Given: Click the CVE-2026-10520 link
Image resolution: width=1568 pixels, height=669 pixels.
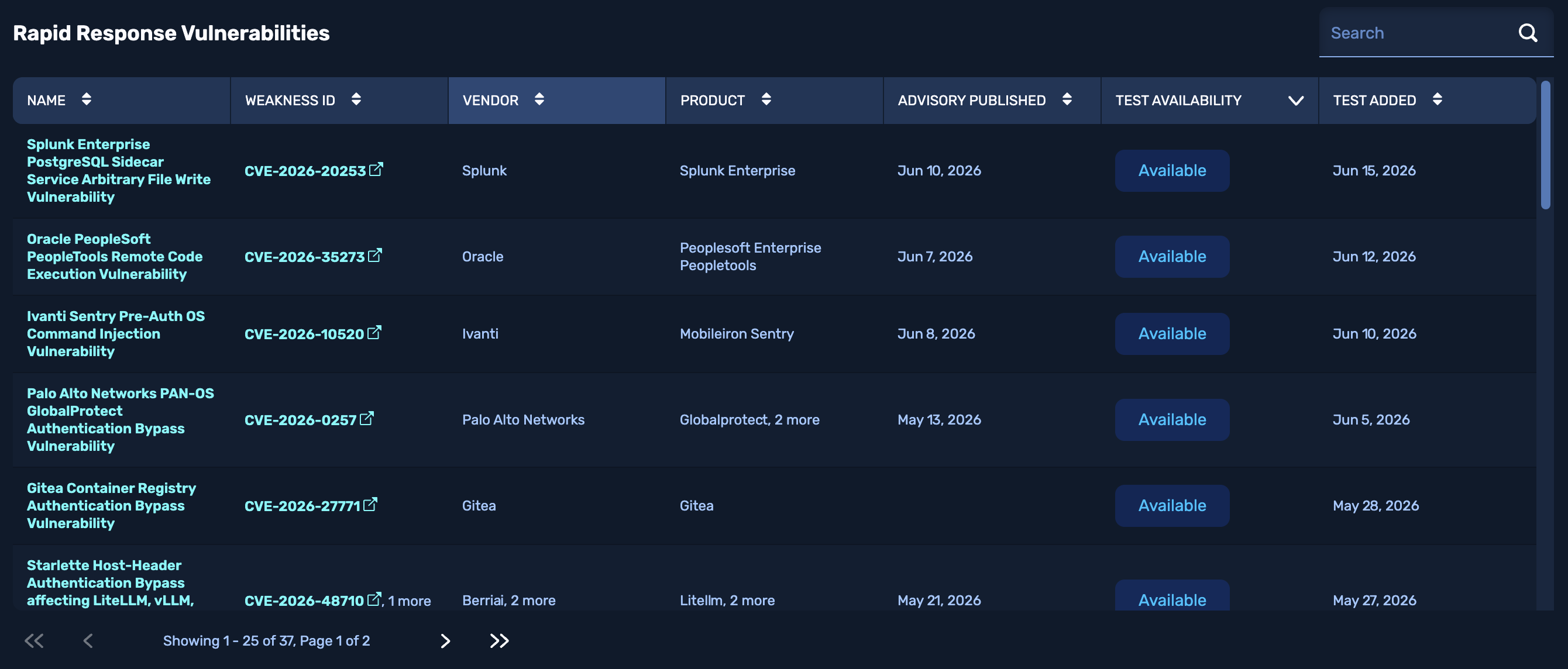Looking at the screenshot, I should pyautogui.click(x=304, y=334).
